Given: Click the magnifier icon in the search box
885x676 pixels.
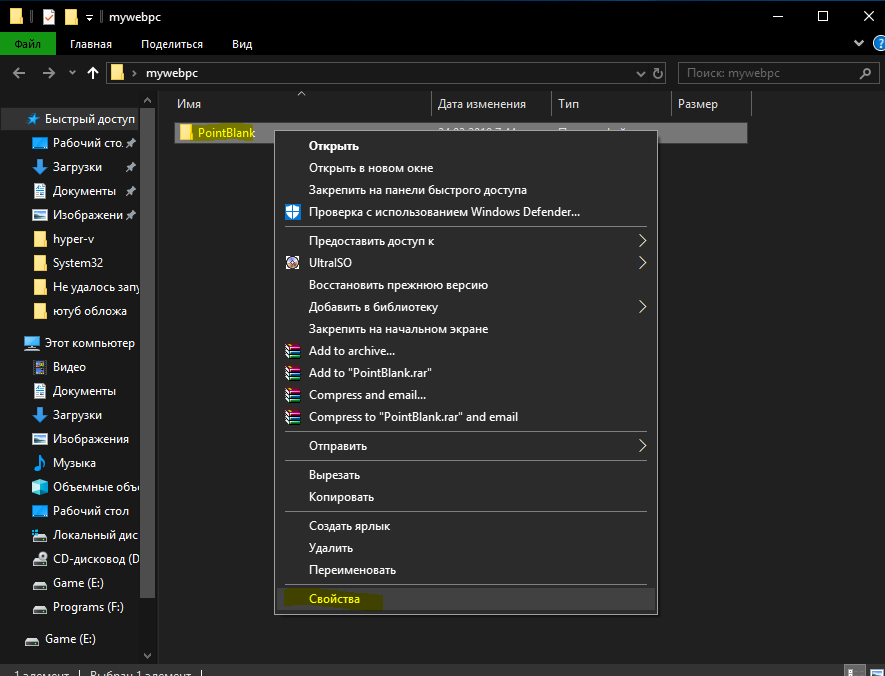Looking at the screenshot, I should (865, 73).
